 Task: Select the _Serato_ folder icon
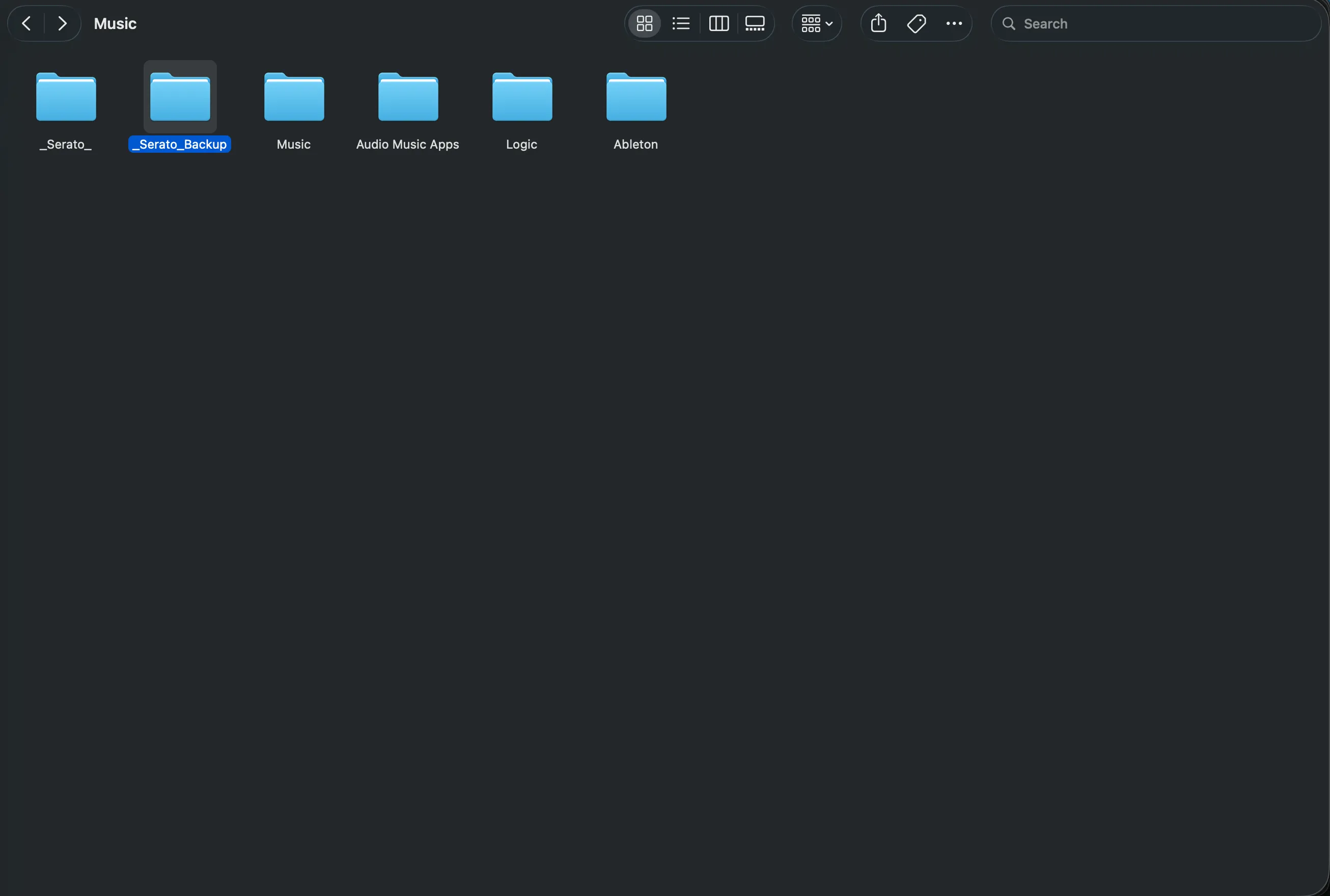[66, 97]
